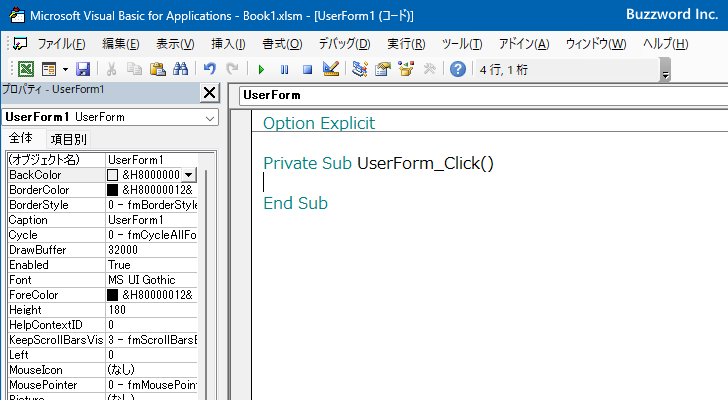The width and height of the screenshot is (728, 400).
Task: Click the Private Sub UserForm_Click() line
Action: (x=378, y=163)
